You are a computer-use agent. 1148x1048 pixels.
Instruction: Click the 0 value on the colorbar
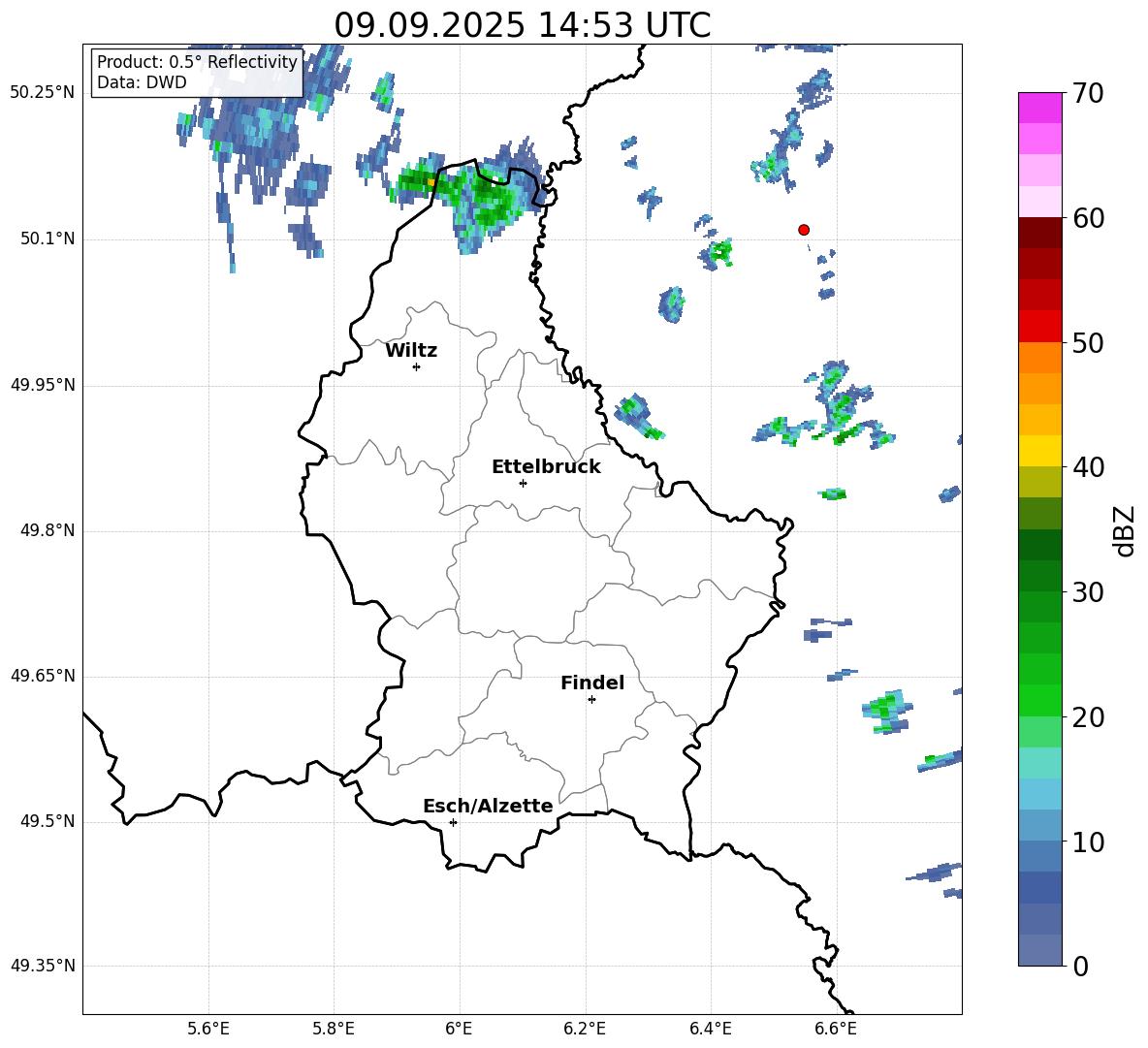[1081, 967]
